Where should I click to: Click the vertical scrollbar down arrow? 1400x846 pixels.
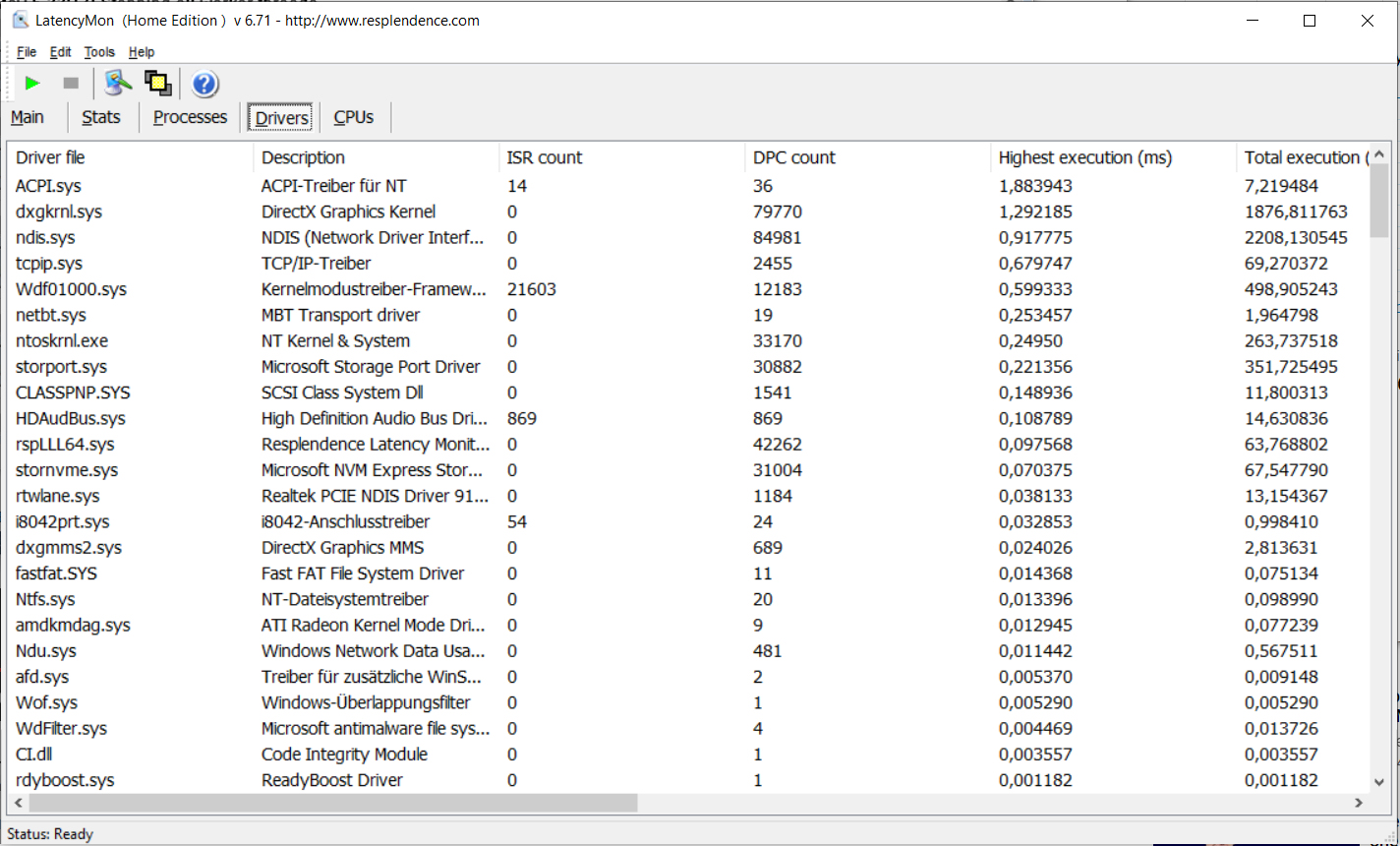1379,783
